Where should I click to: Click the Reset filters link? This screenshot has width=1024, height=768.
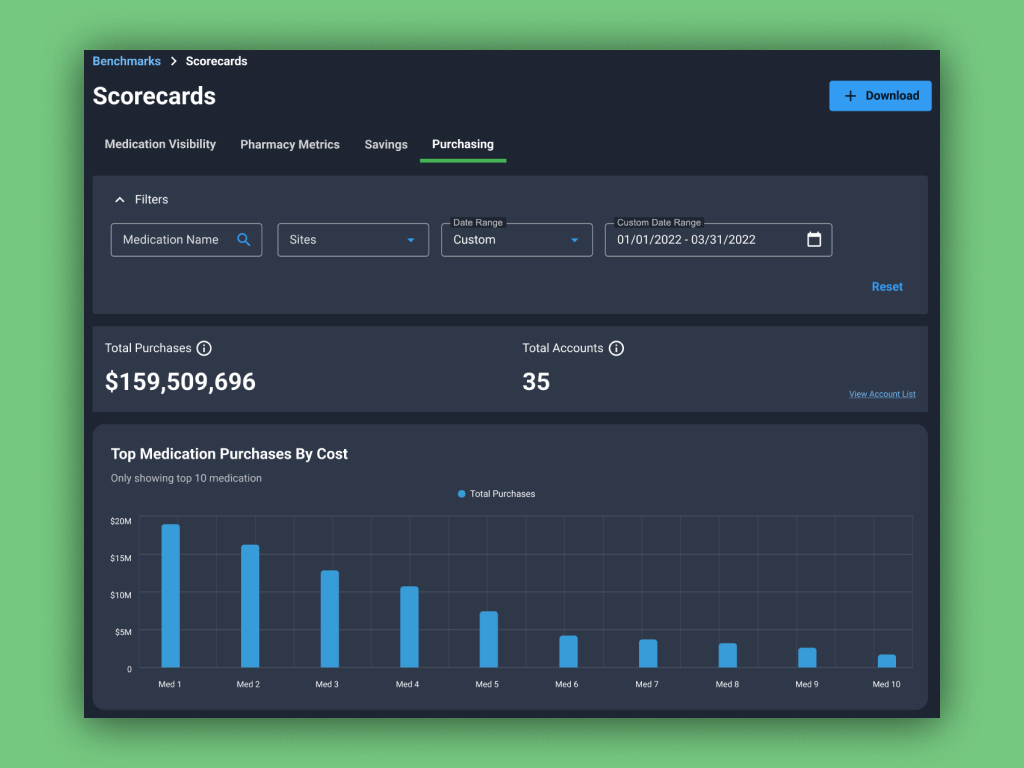coord(887,287)
